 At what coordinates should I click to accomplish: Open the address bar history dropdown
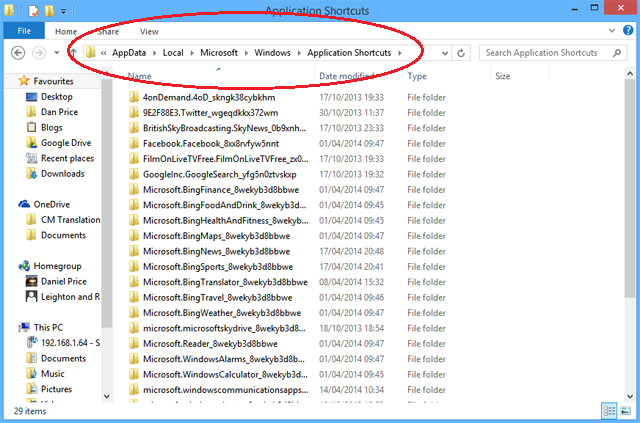(x=445, y=53)
